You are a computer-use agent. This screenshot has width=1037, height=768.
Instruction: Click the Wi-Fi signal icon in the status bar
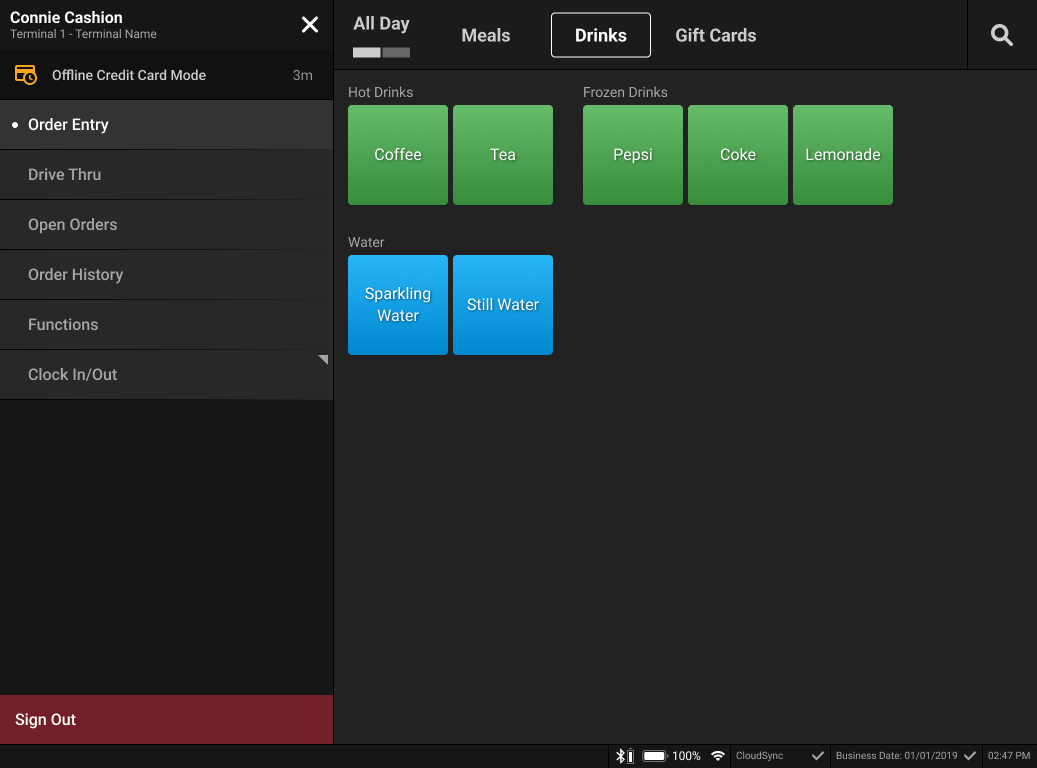(718, 756)
